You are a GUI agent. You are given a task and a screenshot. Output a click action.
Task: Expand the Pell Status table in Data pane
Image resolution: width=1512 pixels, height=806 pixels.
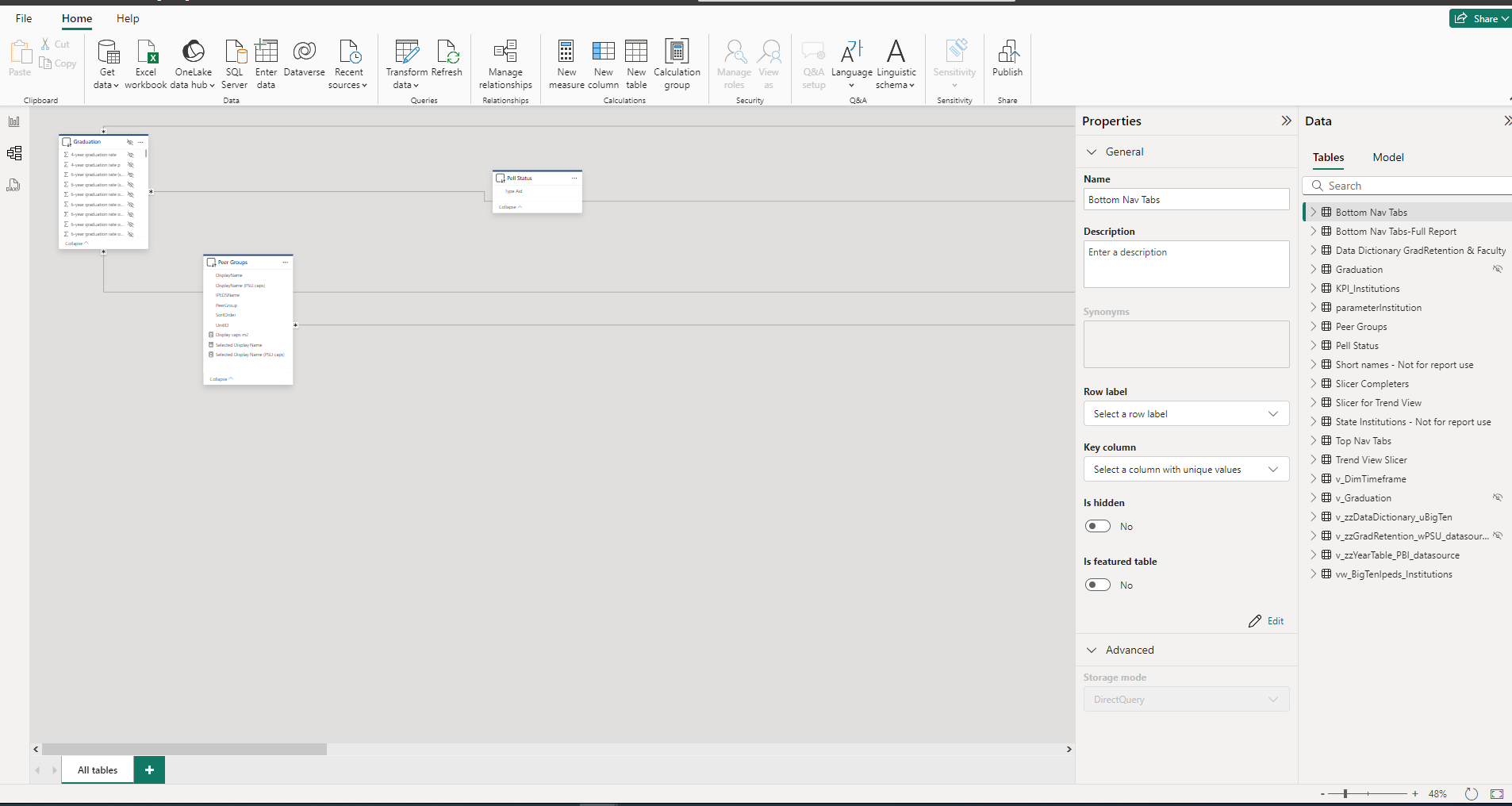coord(1314,345)
